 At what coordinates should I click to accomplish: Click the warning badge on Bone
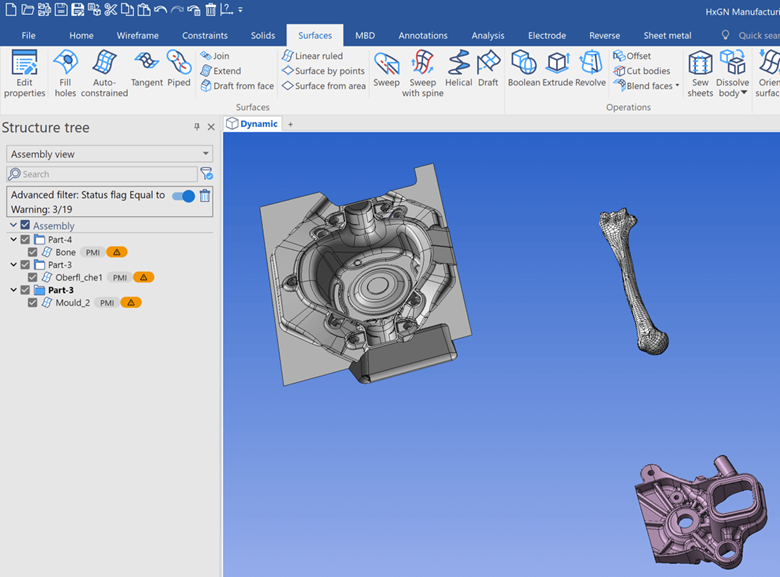click(117, 252)
